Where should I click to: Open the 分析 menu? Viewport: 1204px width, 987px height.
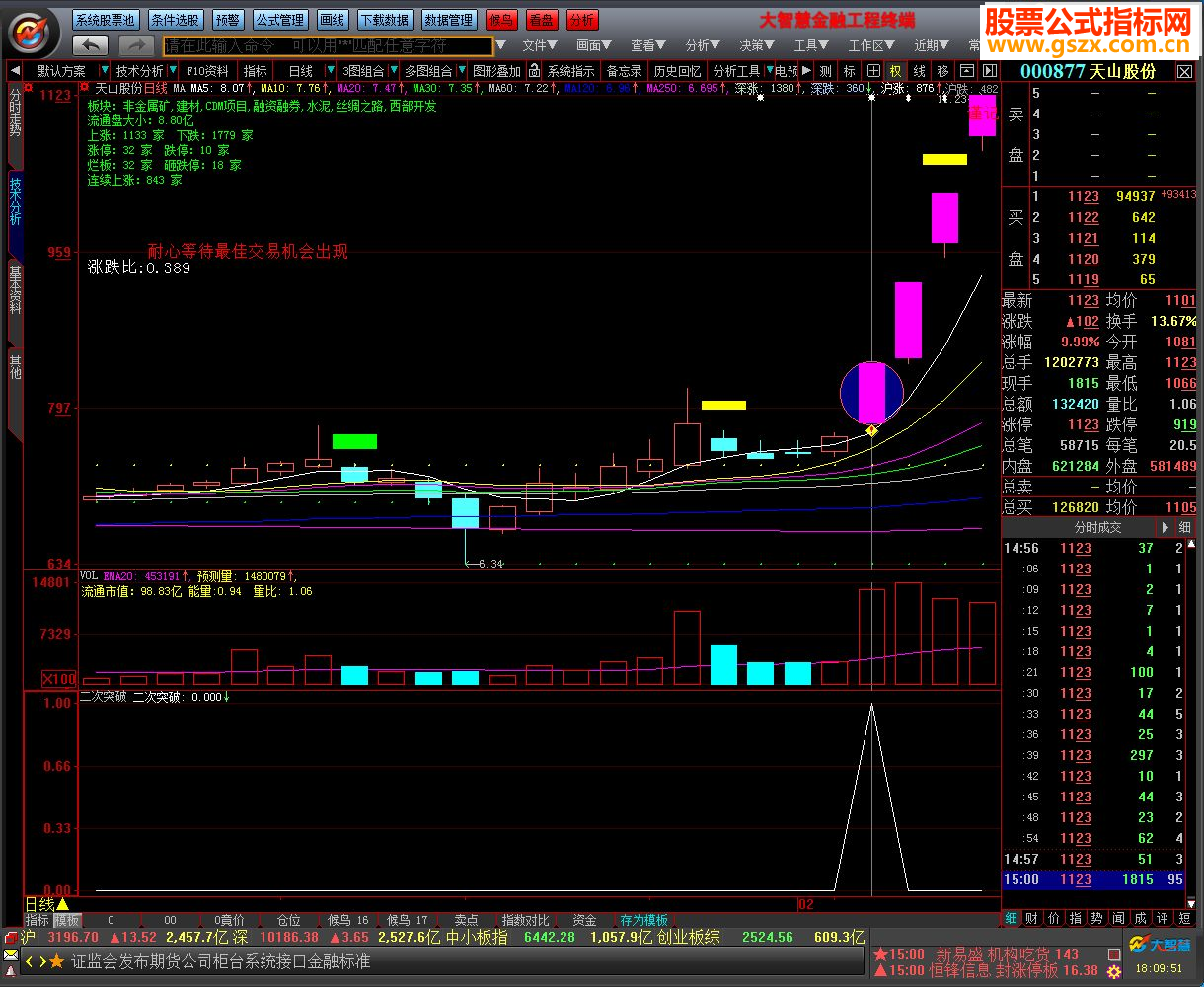(x=704, y=45)
